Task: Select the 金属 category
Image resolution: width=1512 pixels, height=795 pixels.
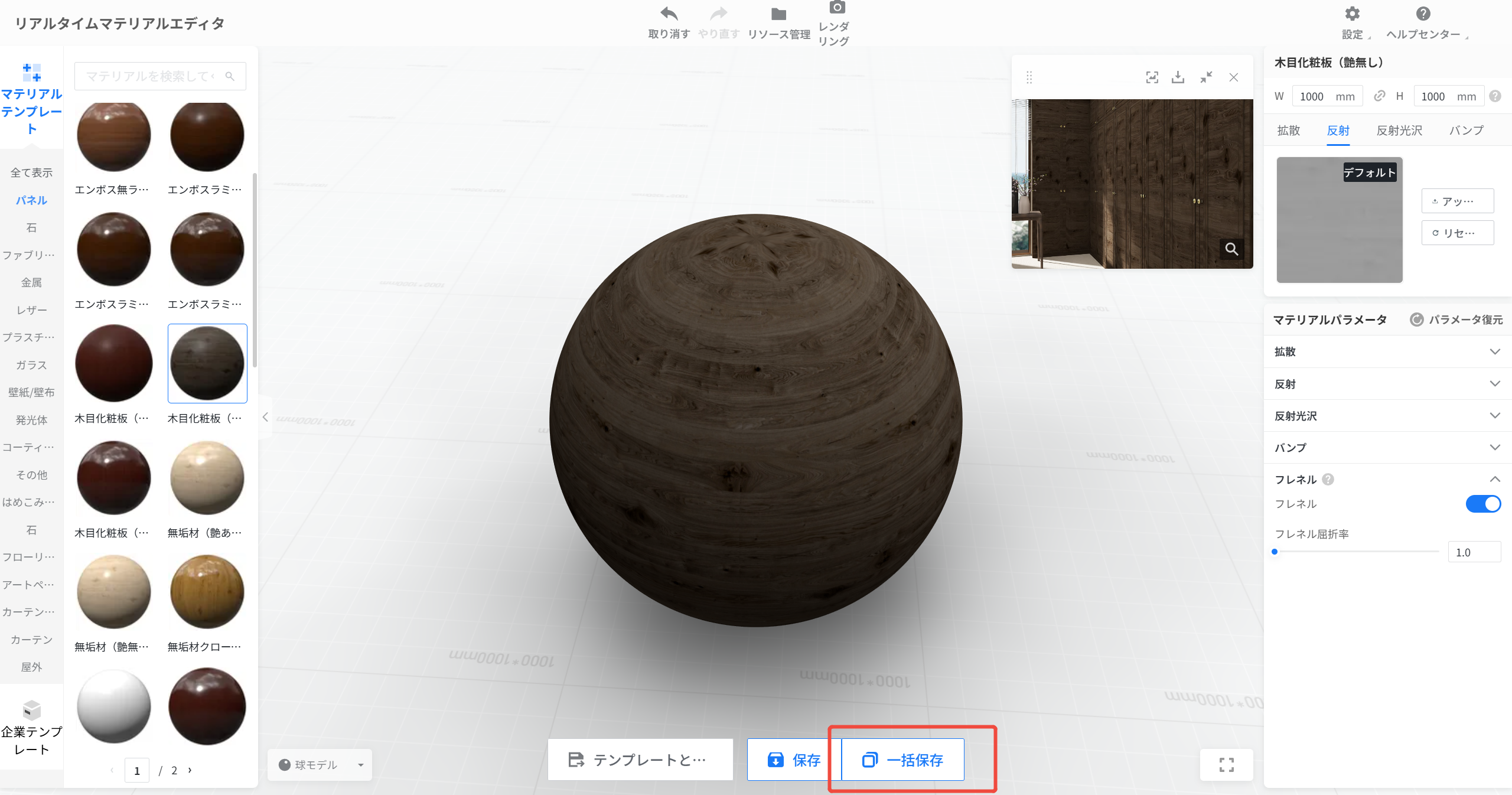Action: click(x=32, y=282)
